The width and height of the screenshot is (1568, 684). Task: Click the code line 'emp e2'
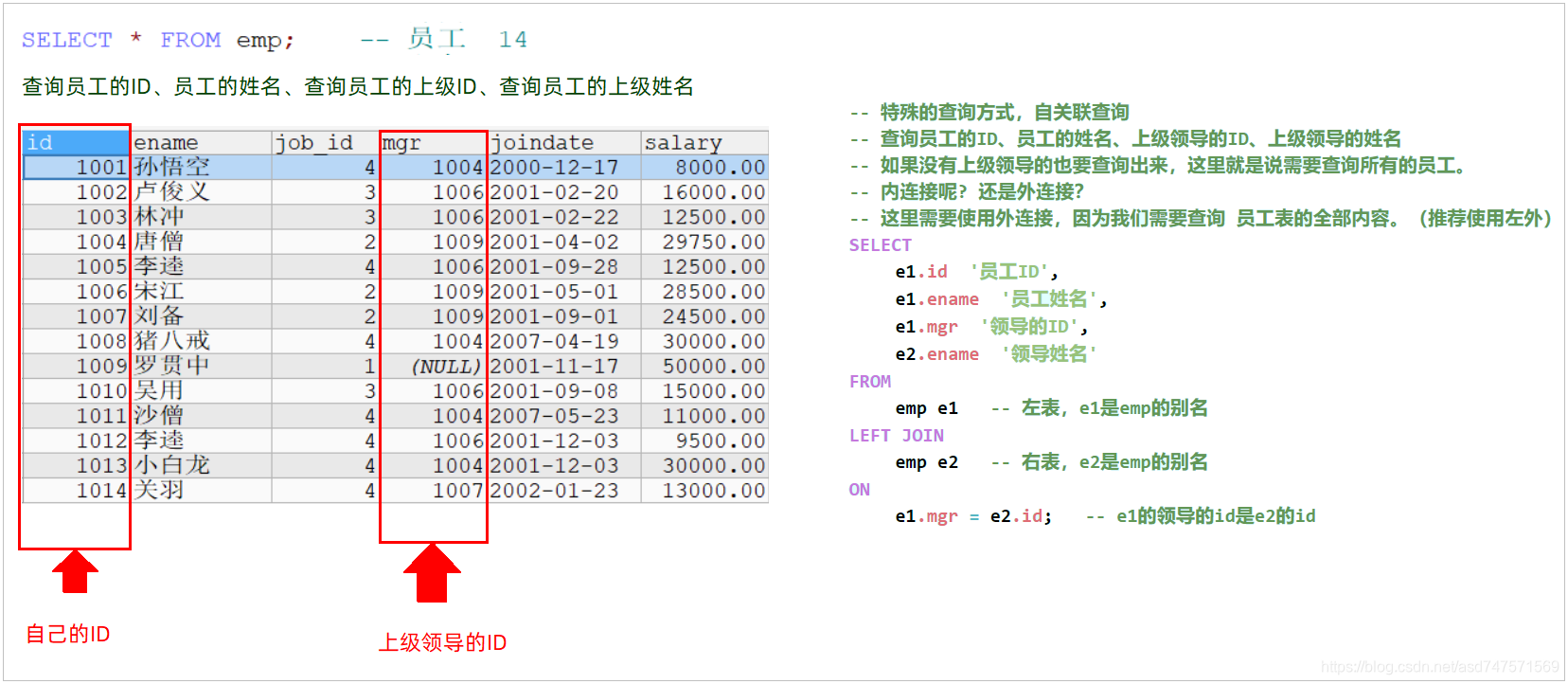(x=926, y=462)
